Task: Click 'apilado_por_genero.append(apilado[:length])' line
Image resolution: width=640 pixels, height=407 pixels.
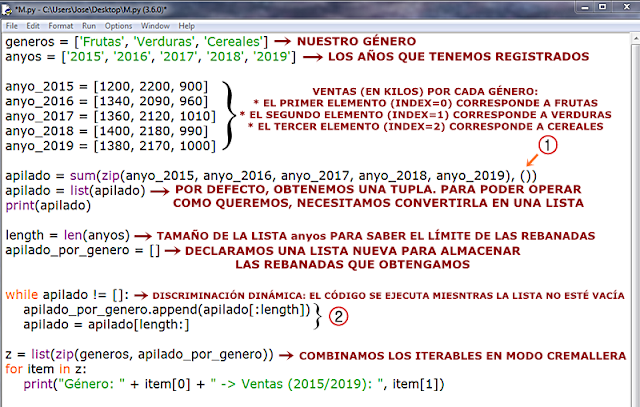Action: coord(167,310)
